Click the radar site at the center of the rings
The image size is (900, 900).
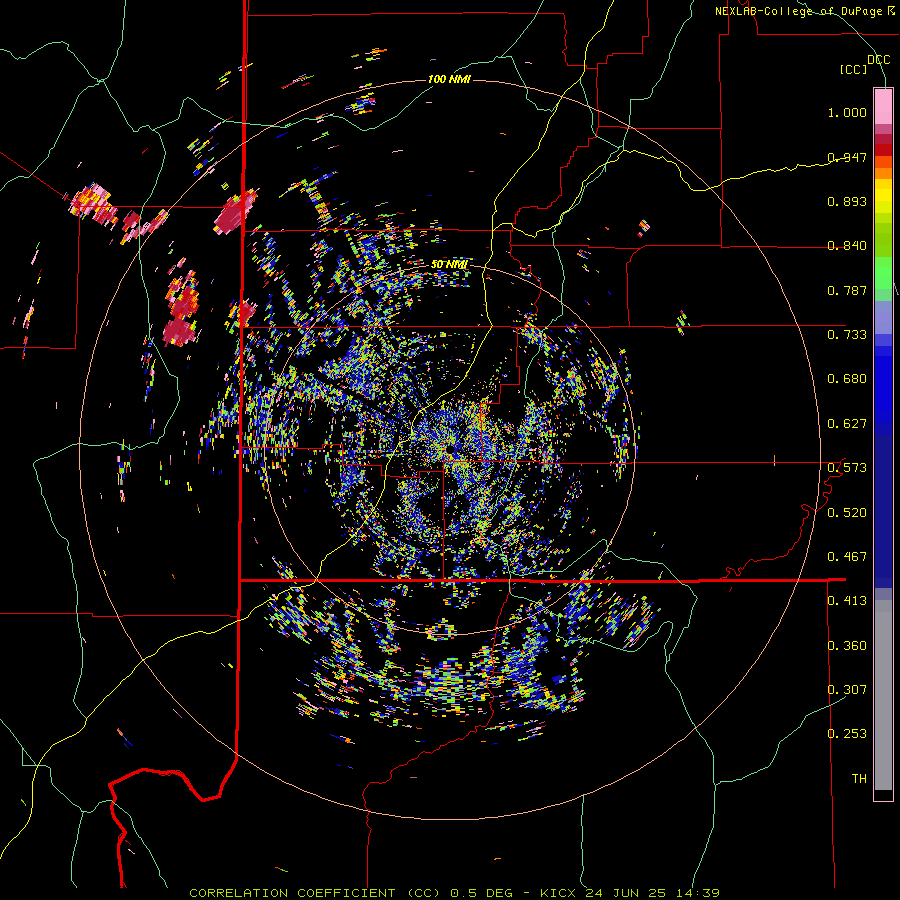pos(450,449)
